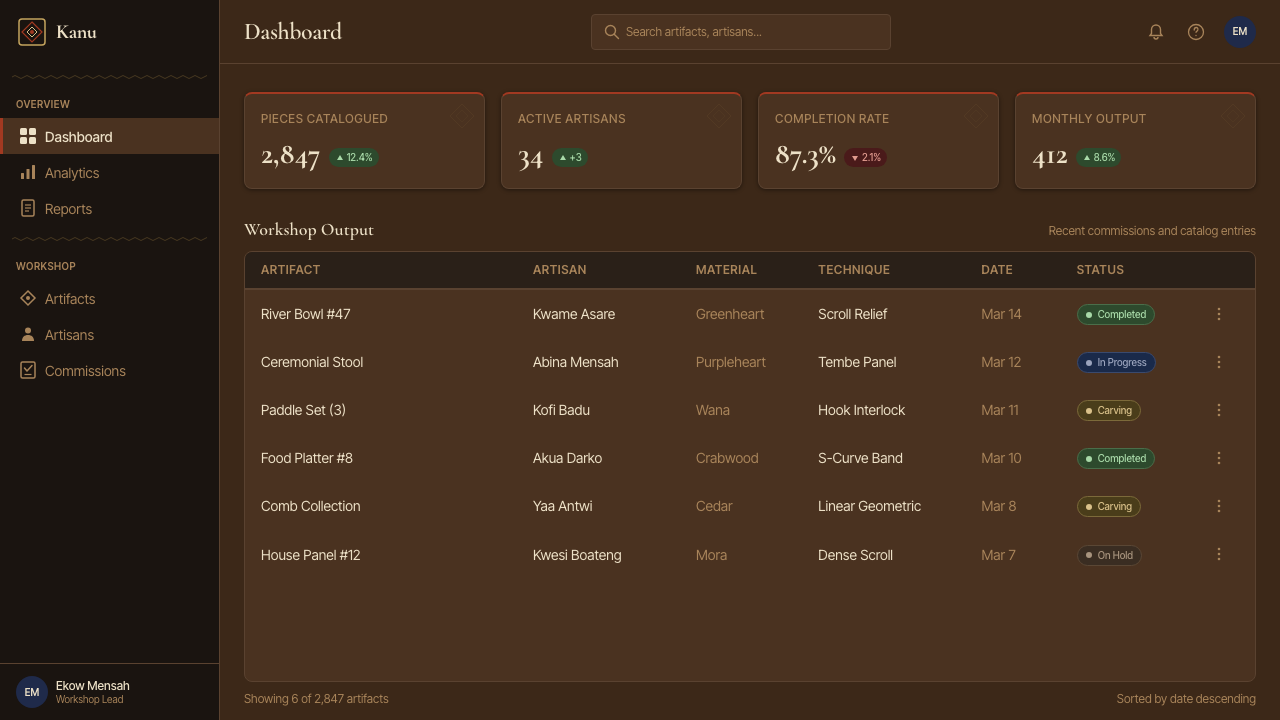Open row menu for Food Platter #8

pyautogui.click(x=1219, y=458)
